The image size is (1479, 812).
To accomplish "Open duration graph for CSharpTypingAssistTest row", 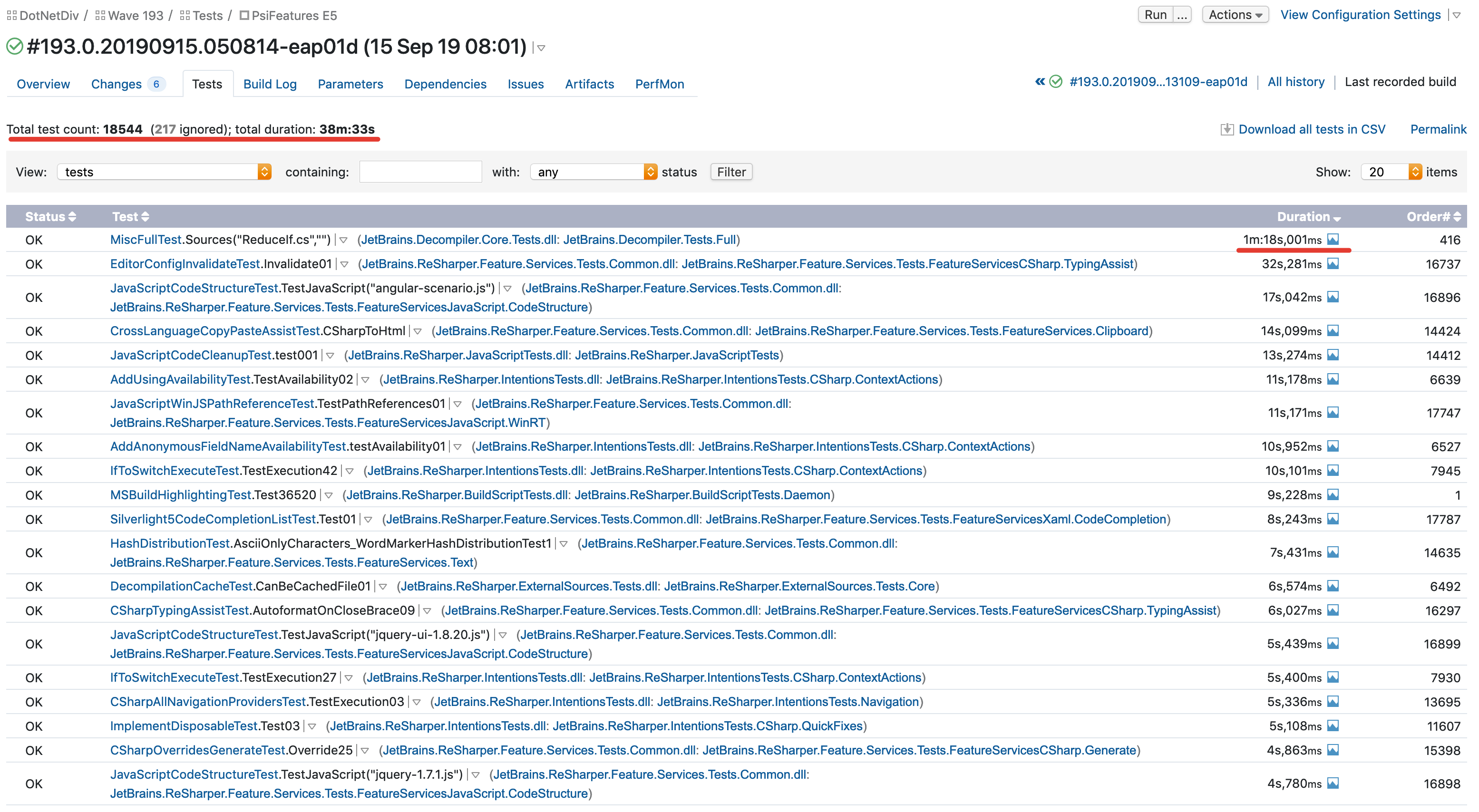I will (1333, 610).
